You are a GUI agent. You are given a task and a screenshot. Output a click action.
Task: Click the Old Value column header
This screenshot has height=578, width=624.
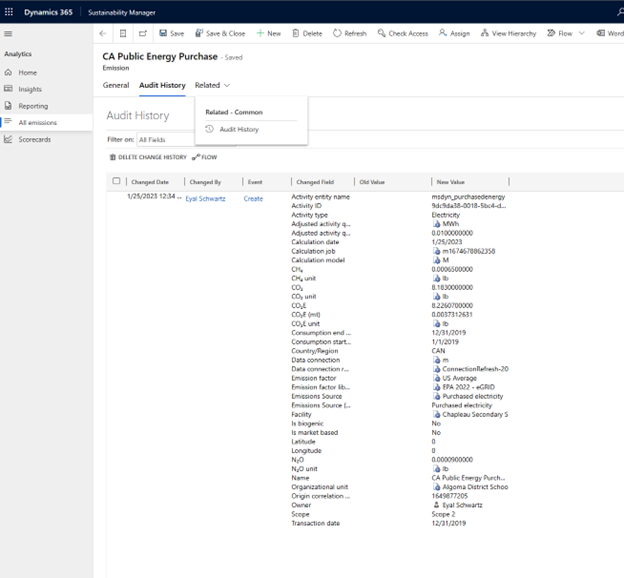(372, 182)
